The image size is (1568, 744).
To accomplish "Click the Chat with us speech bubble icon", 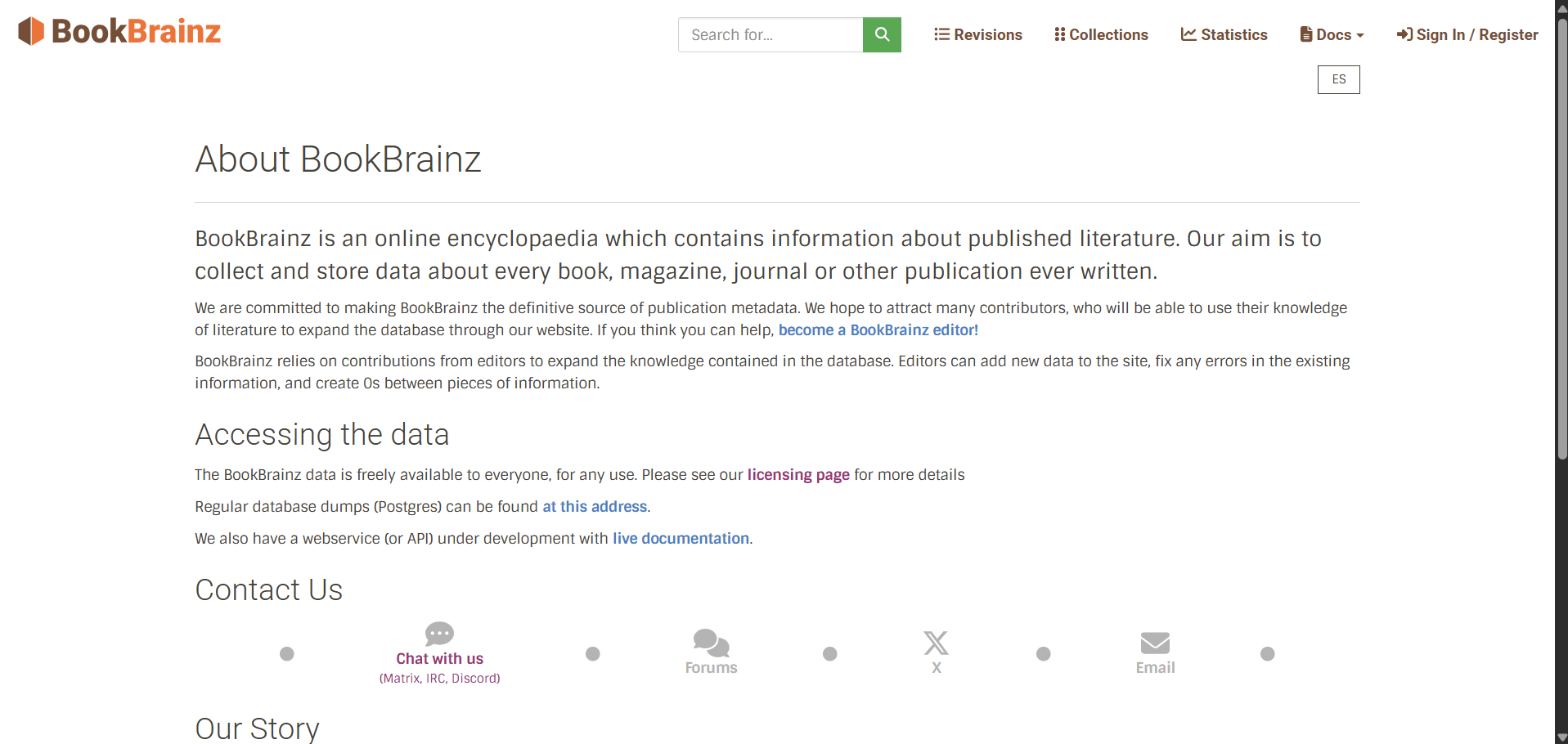I will (439, 634).
